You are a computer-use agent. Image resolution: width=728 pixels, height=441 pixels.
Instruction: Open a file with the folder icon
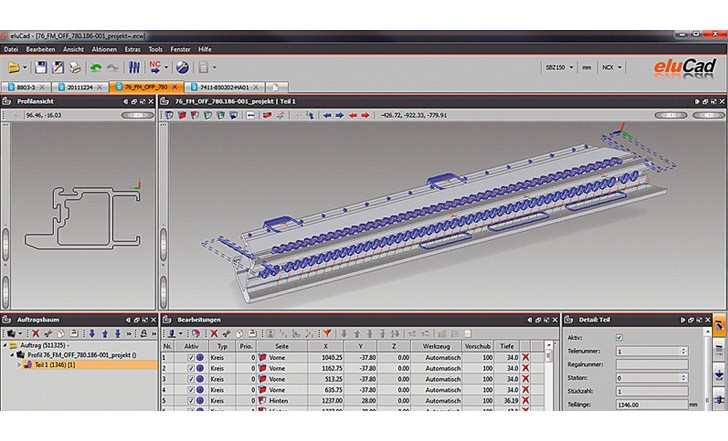tap(13, 67)
